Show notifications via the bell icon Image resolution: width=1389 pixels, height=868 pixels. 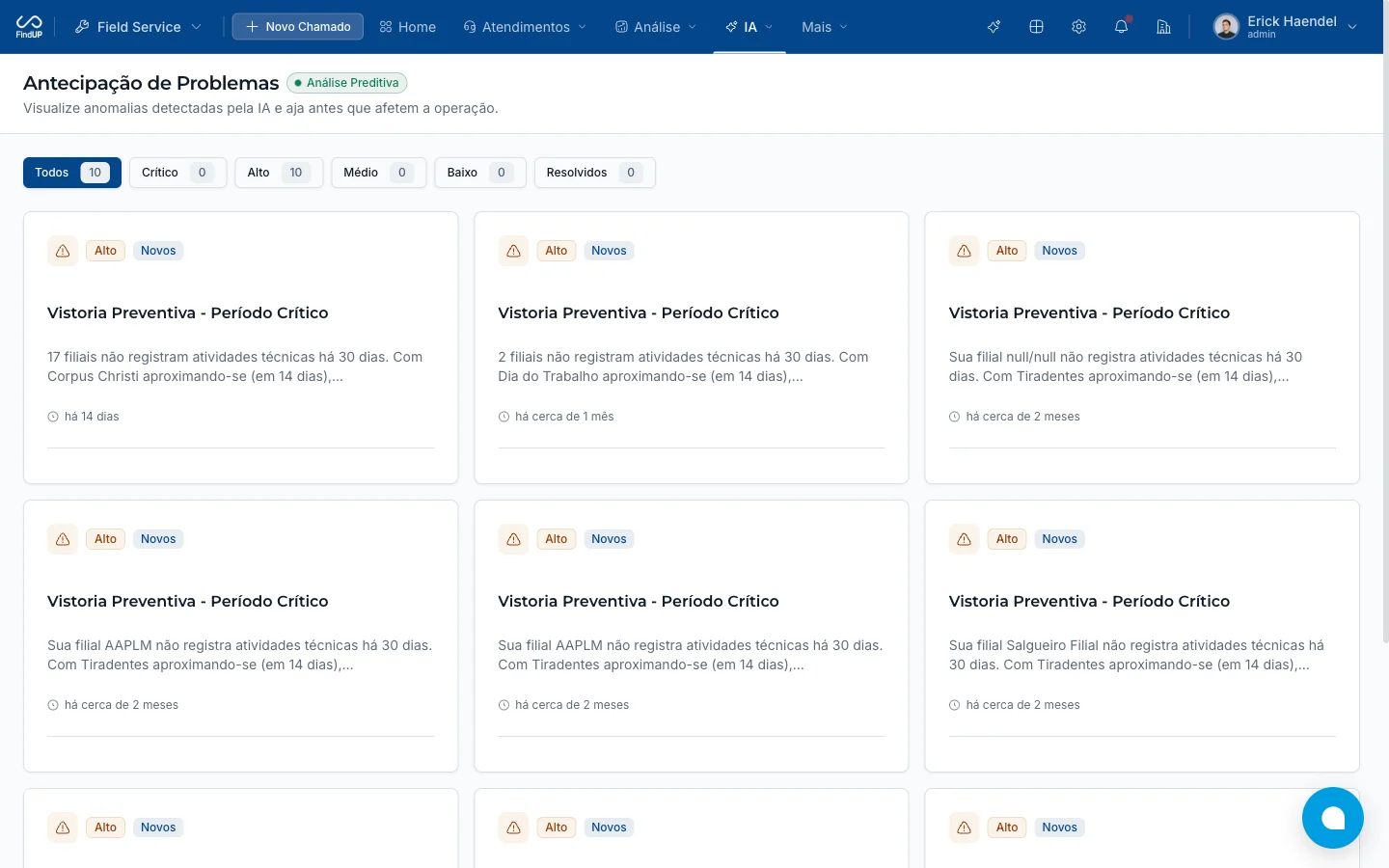click(1121, 27)
